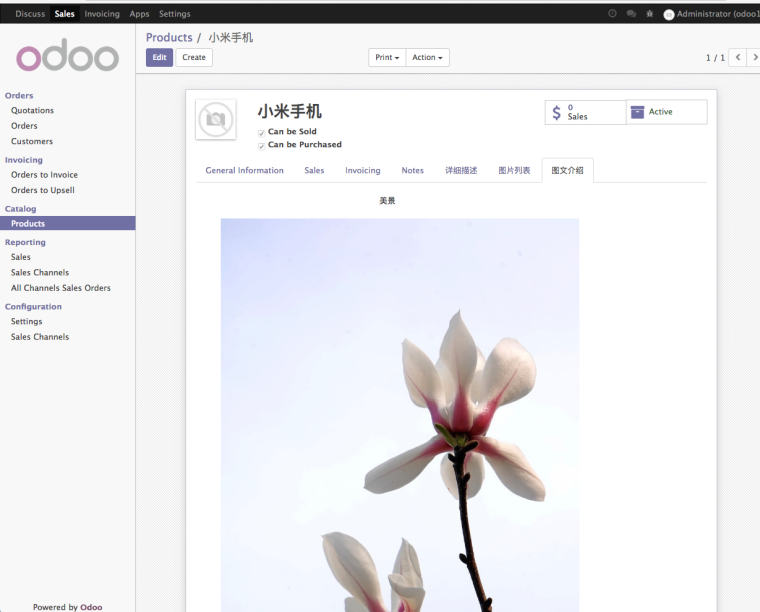Click the Create button
The image size is (760, 612).
click(194, 57)
